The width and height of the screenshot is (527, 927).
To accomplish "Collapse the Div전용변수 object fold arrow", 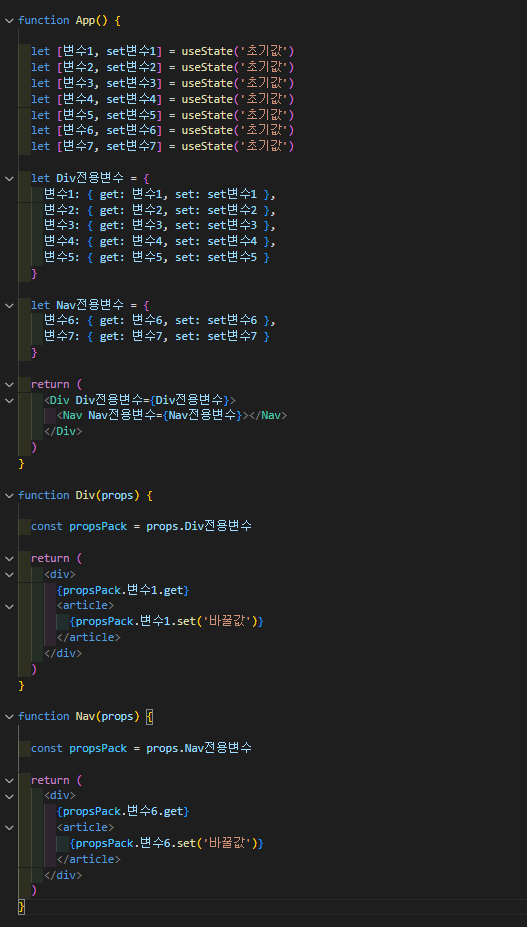I will click(9, 179).
